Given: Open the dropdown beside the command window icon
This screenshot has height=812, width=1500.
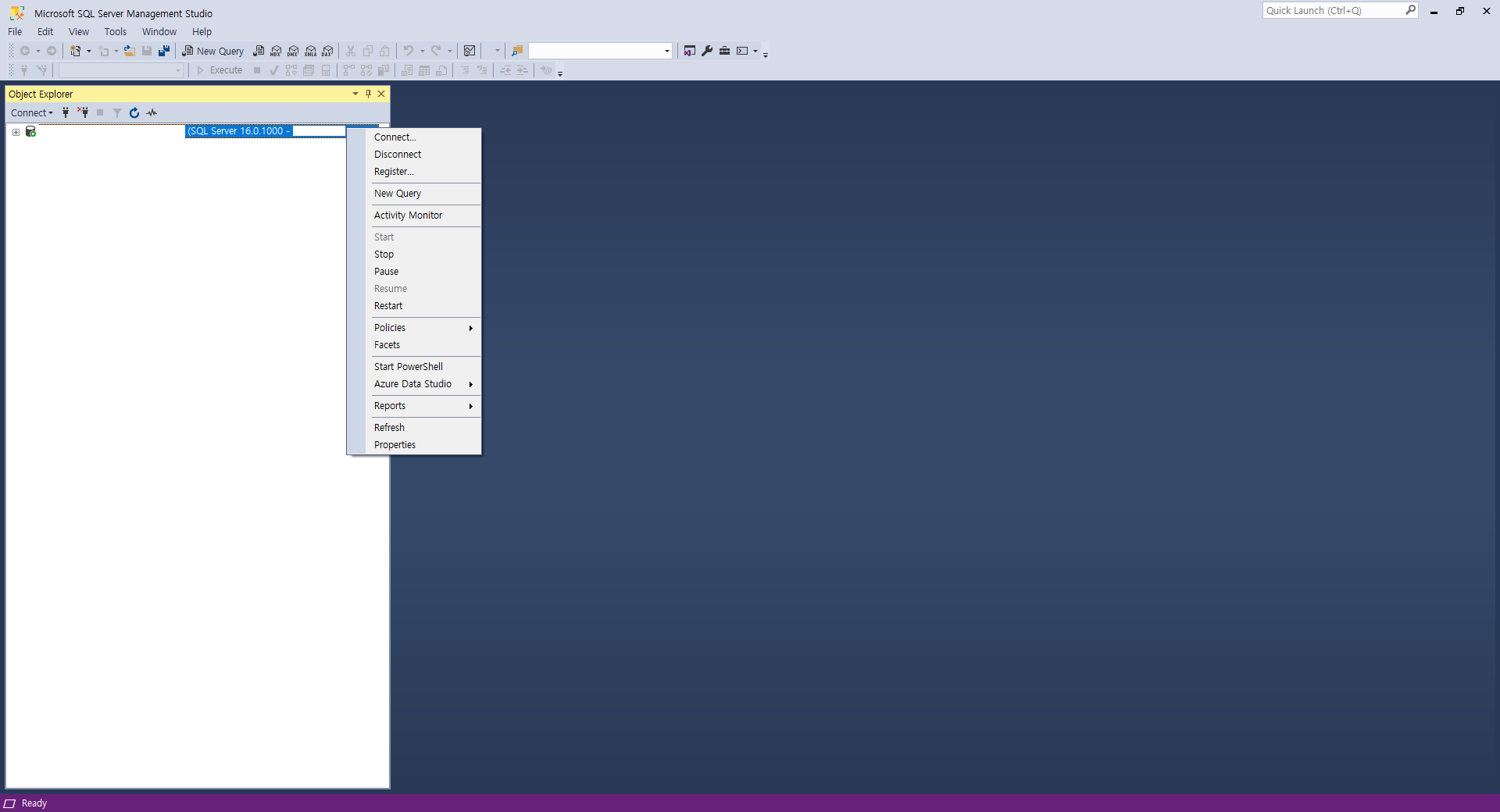Looking at the screenshot, I should [x=755, y=51].
